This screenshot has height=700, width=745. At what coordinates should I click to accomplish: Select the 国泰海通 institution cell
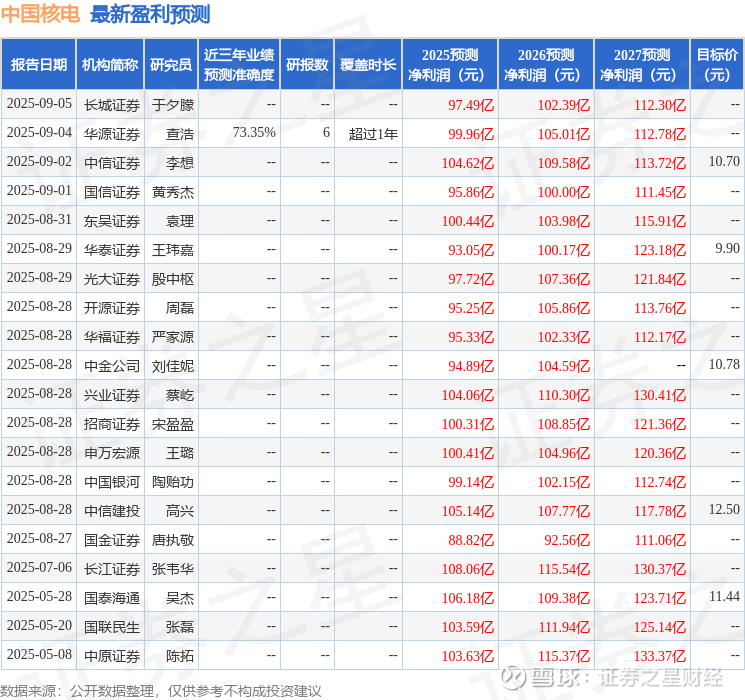click(112, 598)
